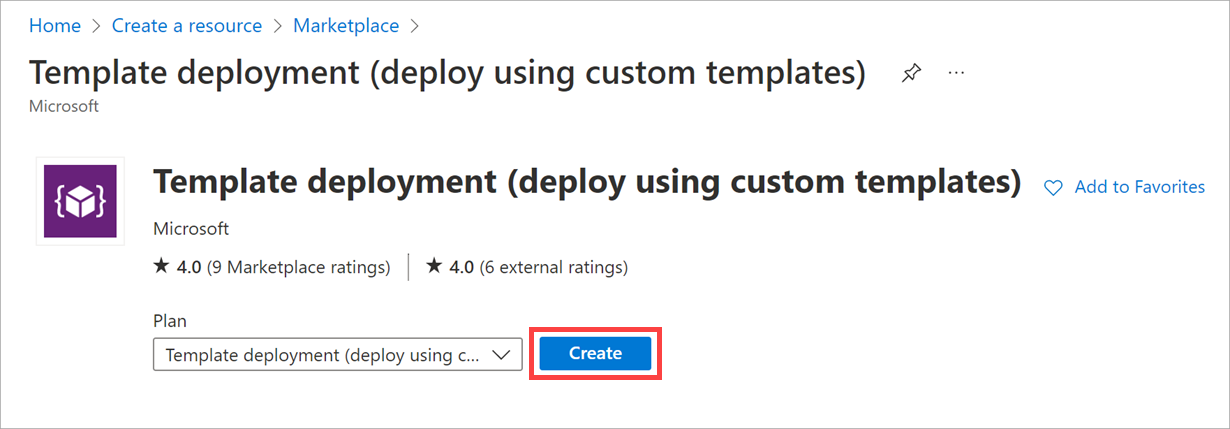Image resolution: width=1230 pixels, height=429 pixels.
Task: Select the 9 Marketplace ratings text
Action: point(298,267)
